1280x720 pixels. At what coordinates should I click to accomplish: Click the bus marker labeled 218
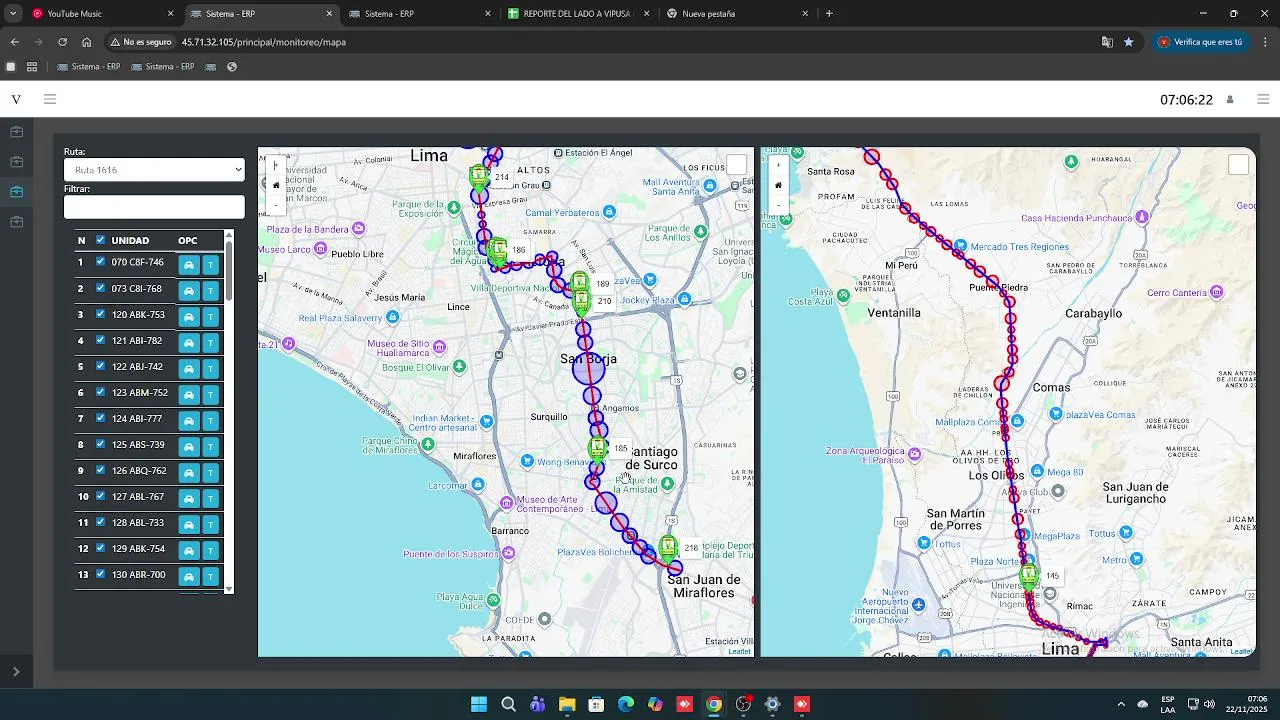point(668,548)
